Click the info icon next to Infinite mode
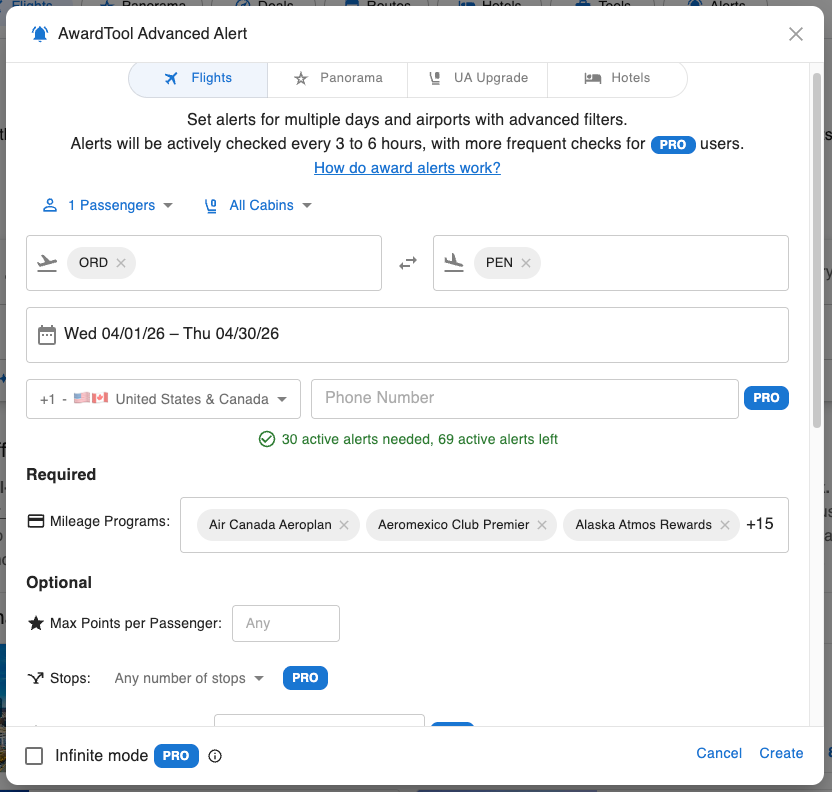The width and height of the screenshot is (832, 792). click(x=214, y=756)
